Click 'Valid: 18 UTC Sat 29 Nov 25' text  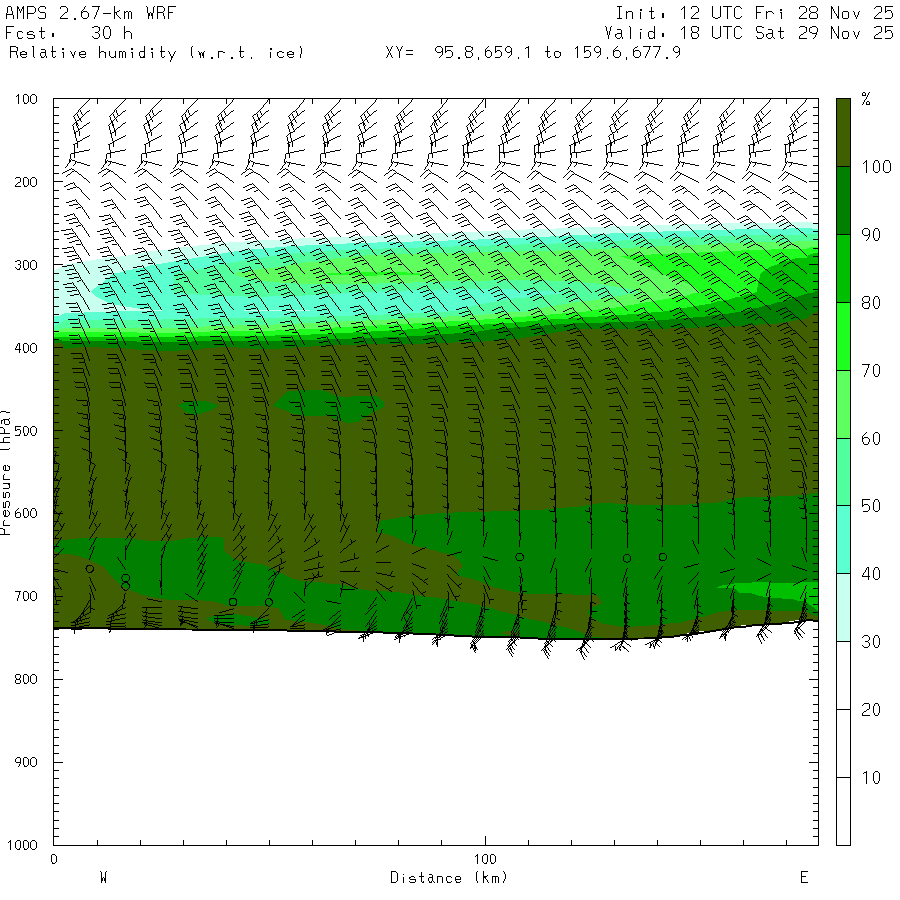coord(748,33)
